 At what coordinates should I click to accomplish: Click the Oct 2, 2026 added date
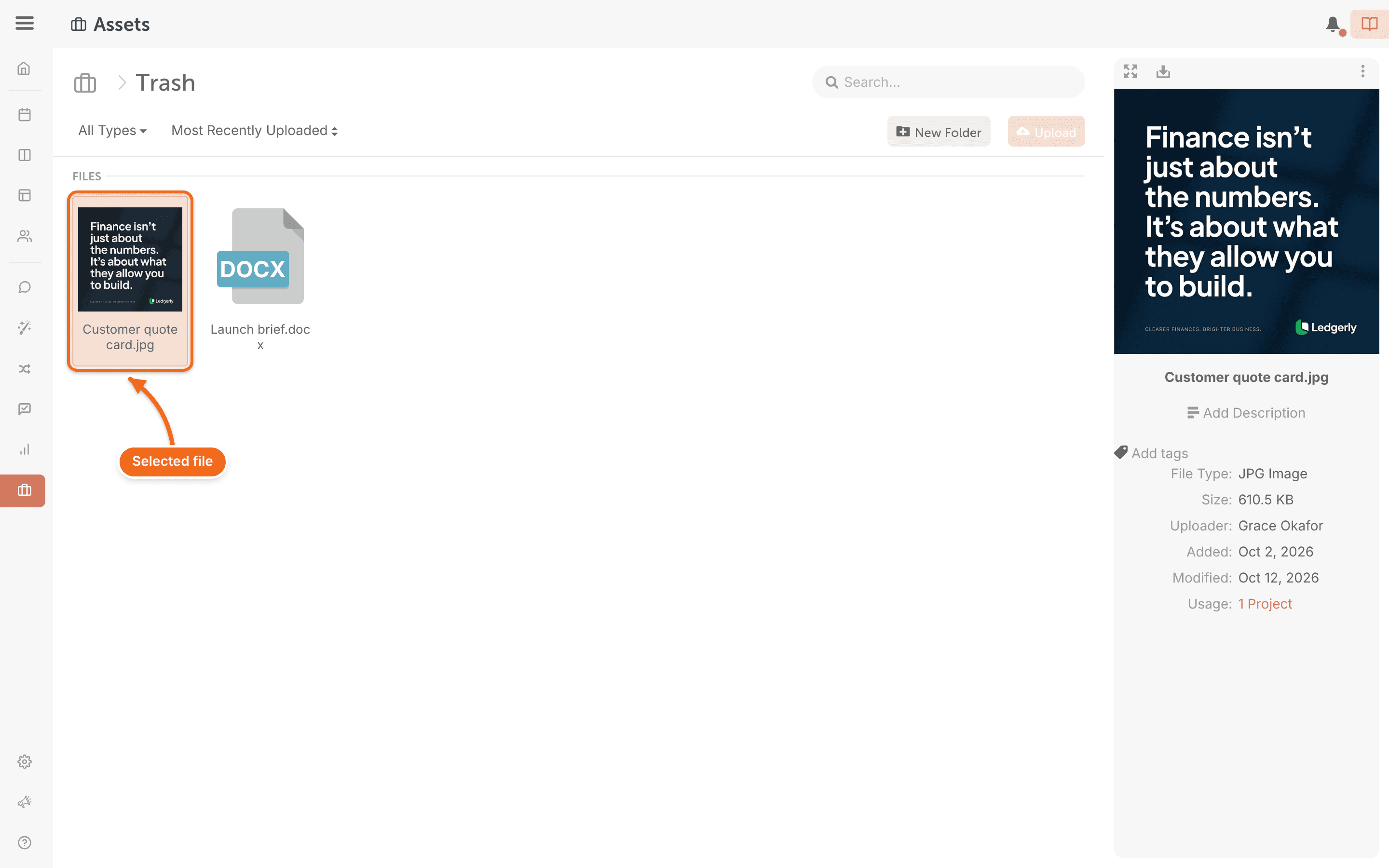pos(1275,552)
